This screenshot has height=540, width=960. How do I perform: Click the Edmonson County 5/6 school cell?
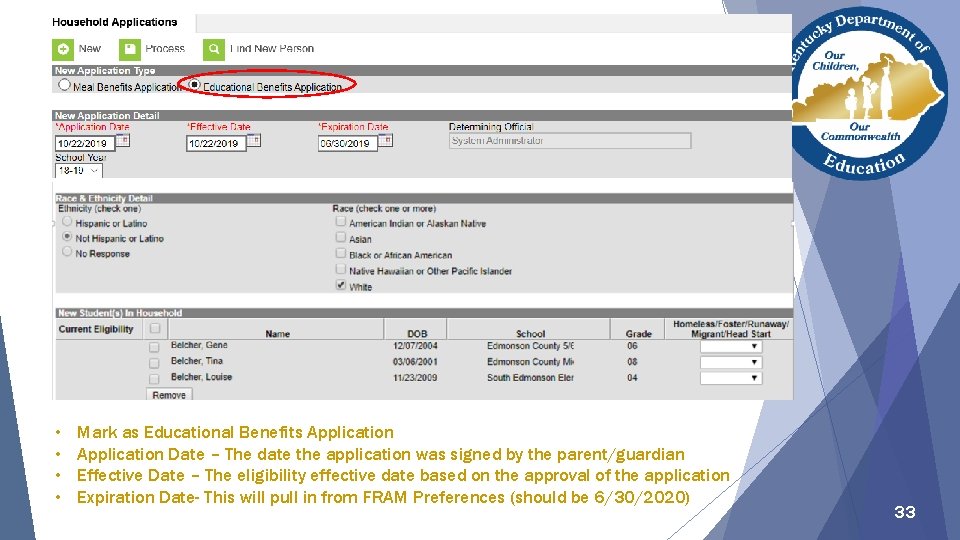click(530, 346)
